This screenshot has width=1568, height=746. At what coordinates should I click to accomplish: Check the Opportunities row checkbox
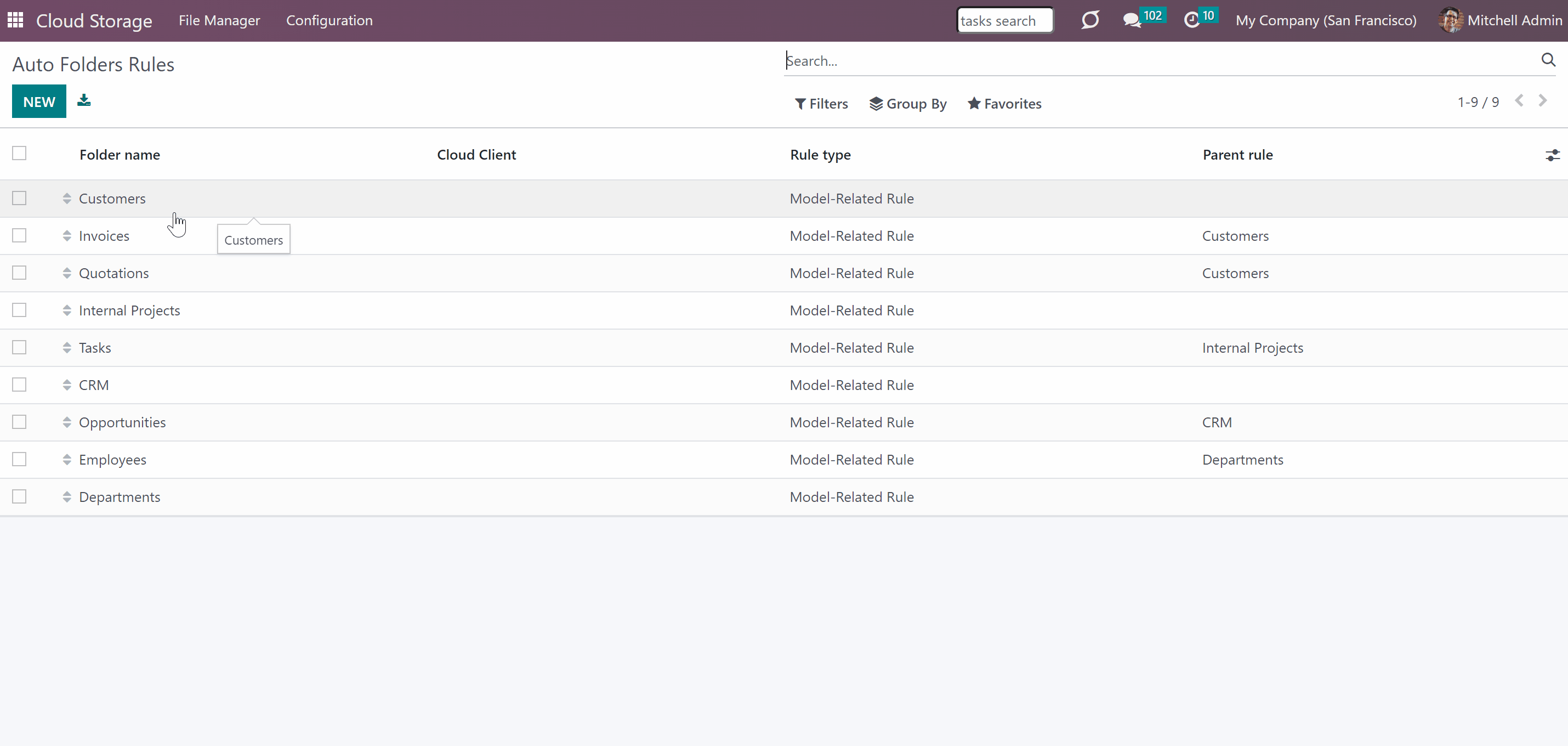pyautogui.click(x=20, y=421)
